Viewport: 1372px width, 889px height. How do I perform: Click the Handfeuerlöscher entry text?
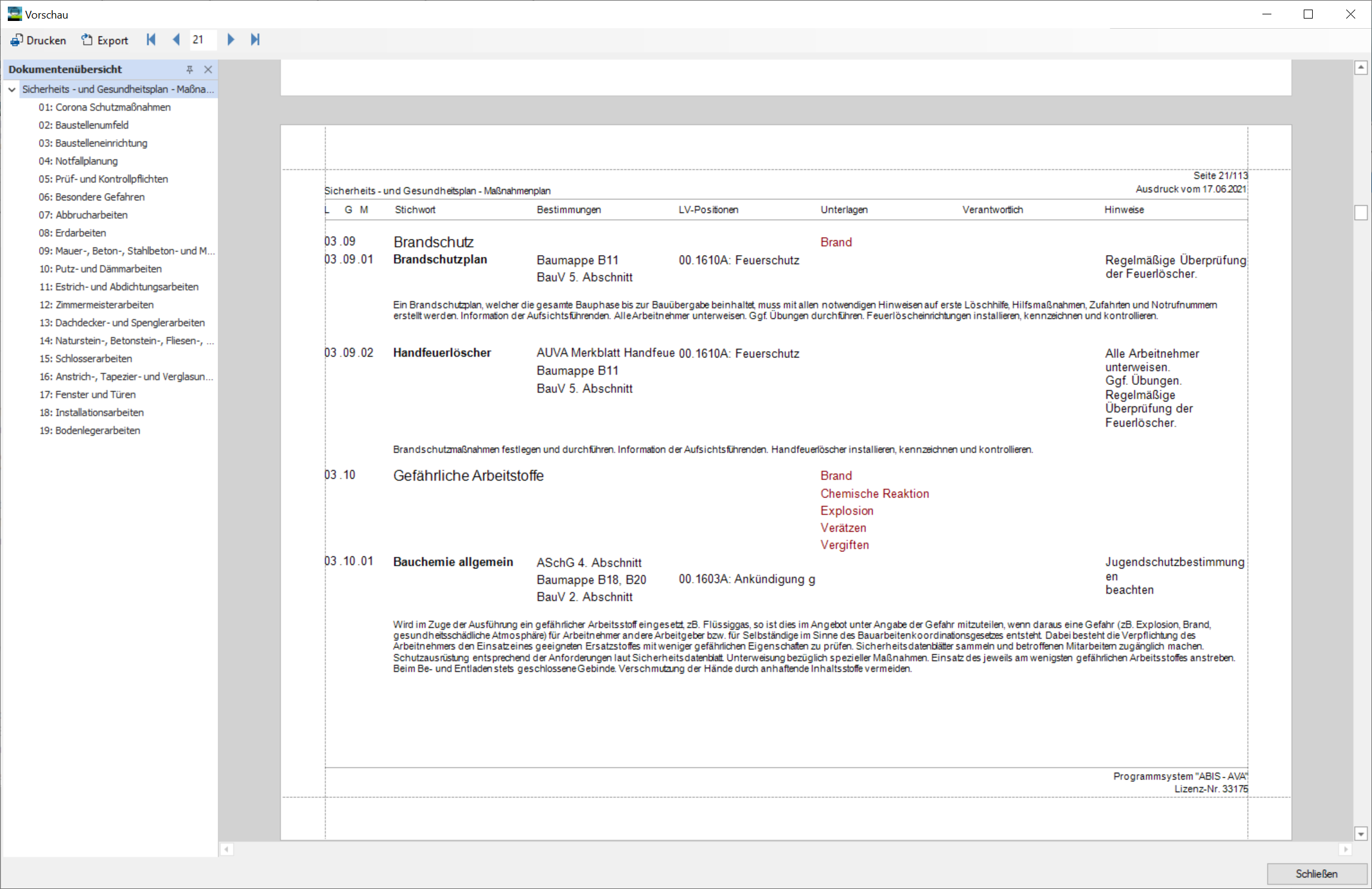442,353
